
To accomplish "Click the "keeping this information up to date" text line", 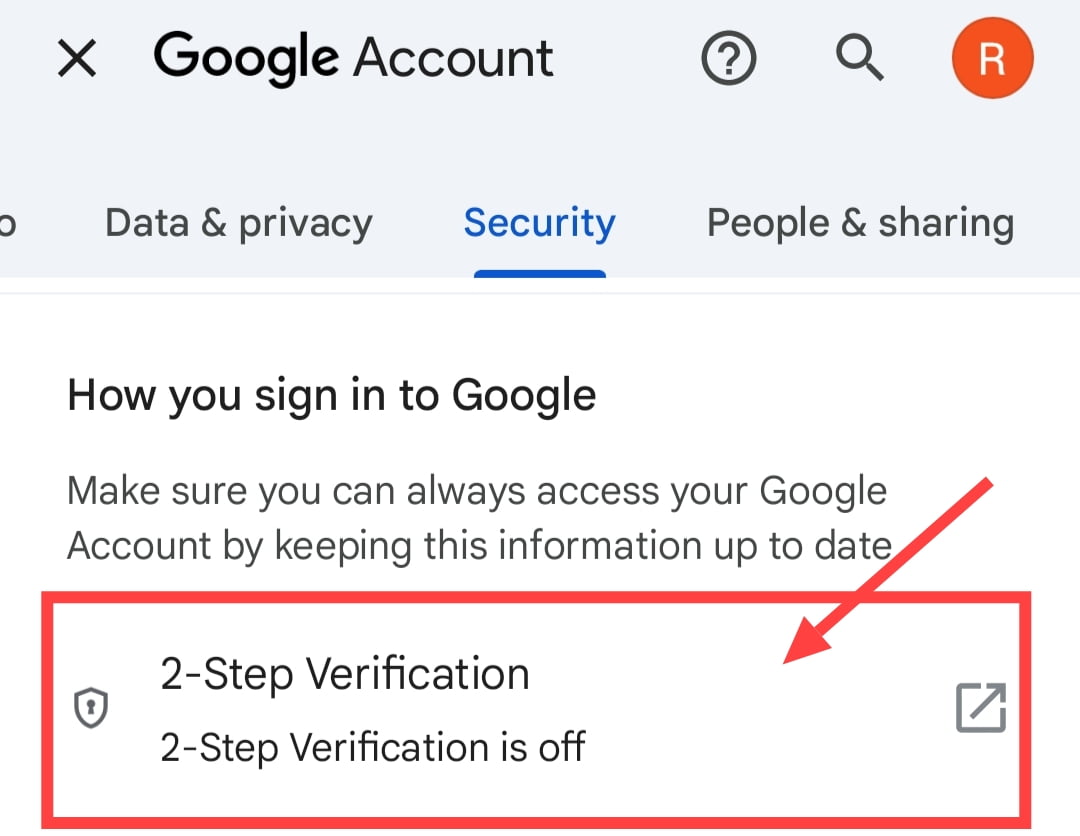I will 583,547.
